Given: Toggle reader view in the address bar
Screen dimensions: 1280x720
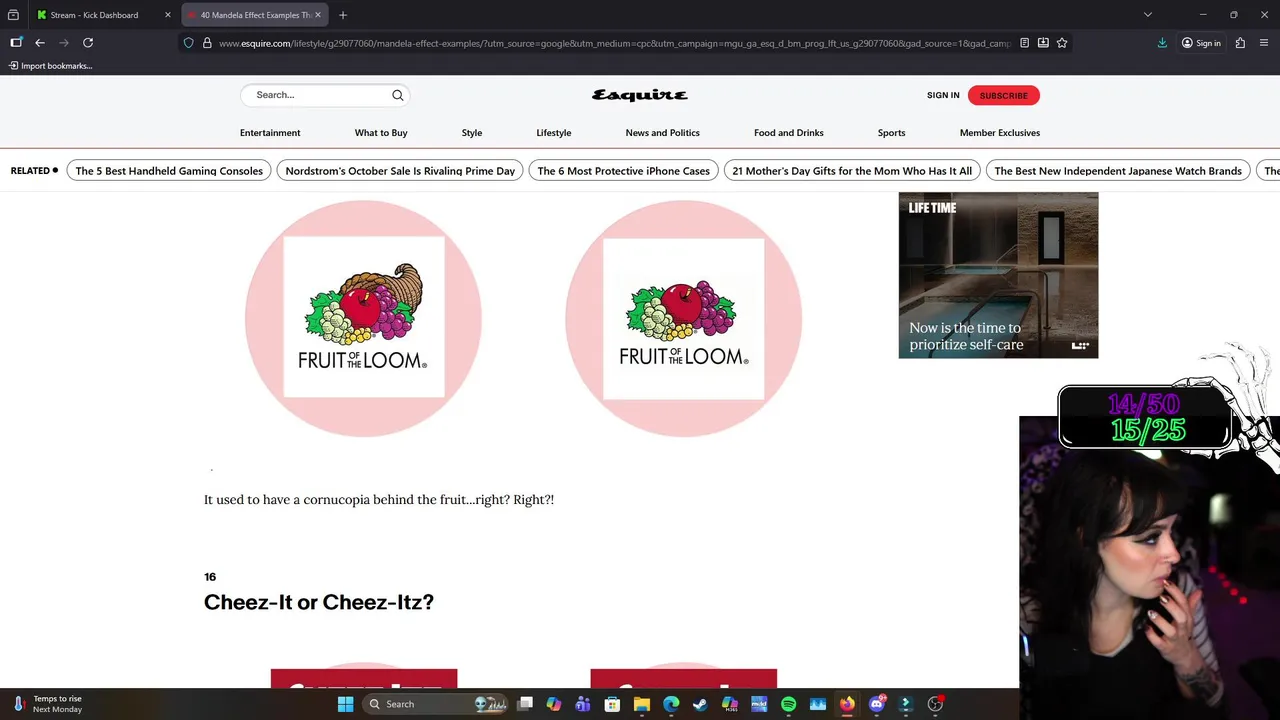Looking at the screenshot, I should tap(1024, 43).
